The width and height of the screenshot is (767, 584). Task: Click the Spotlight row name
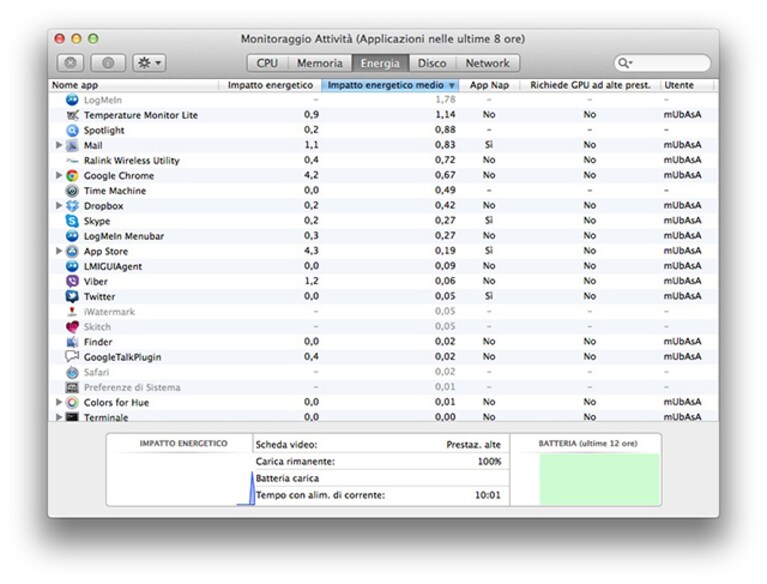coord(104,131)
